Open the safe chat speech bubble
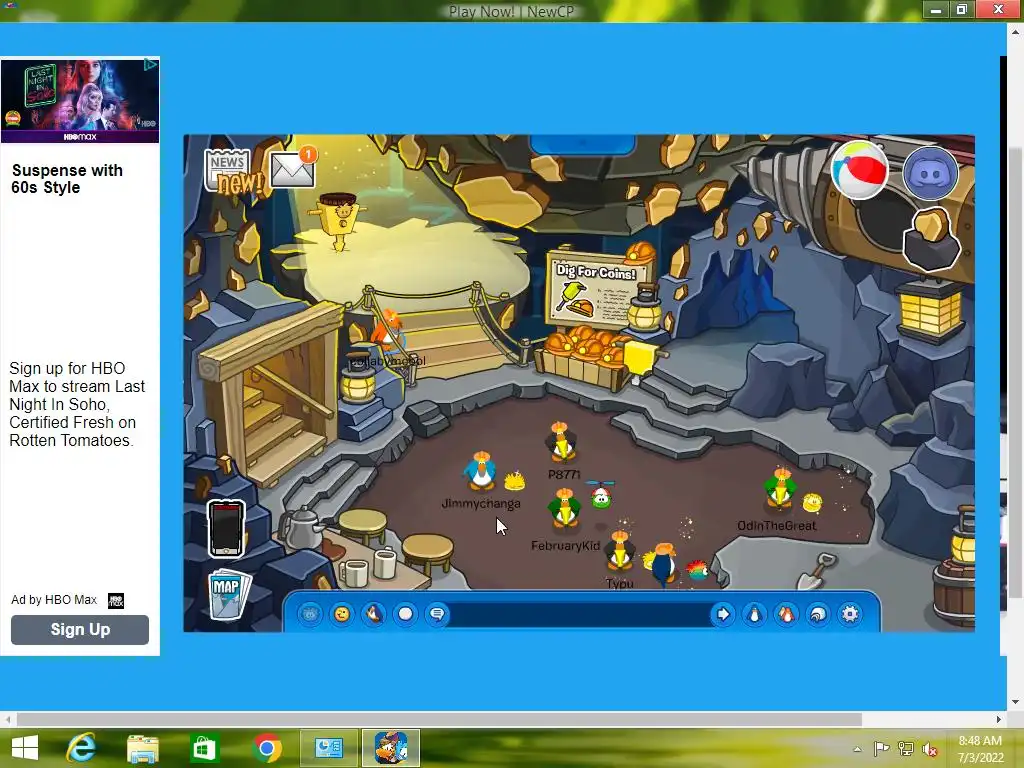This screenshot has width=1024, height=768. click(x=438, y=614)
